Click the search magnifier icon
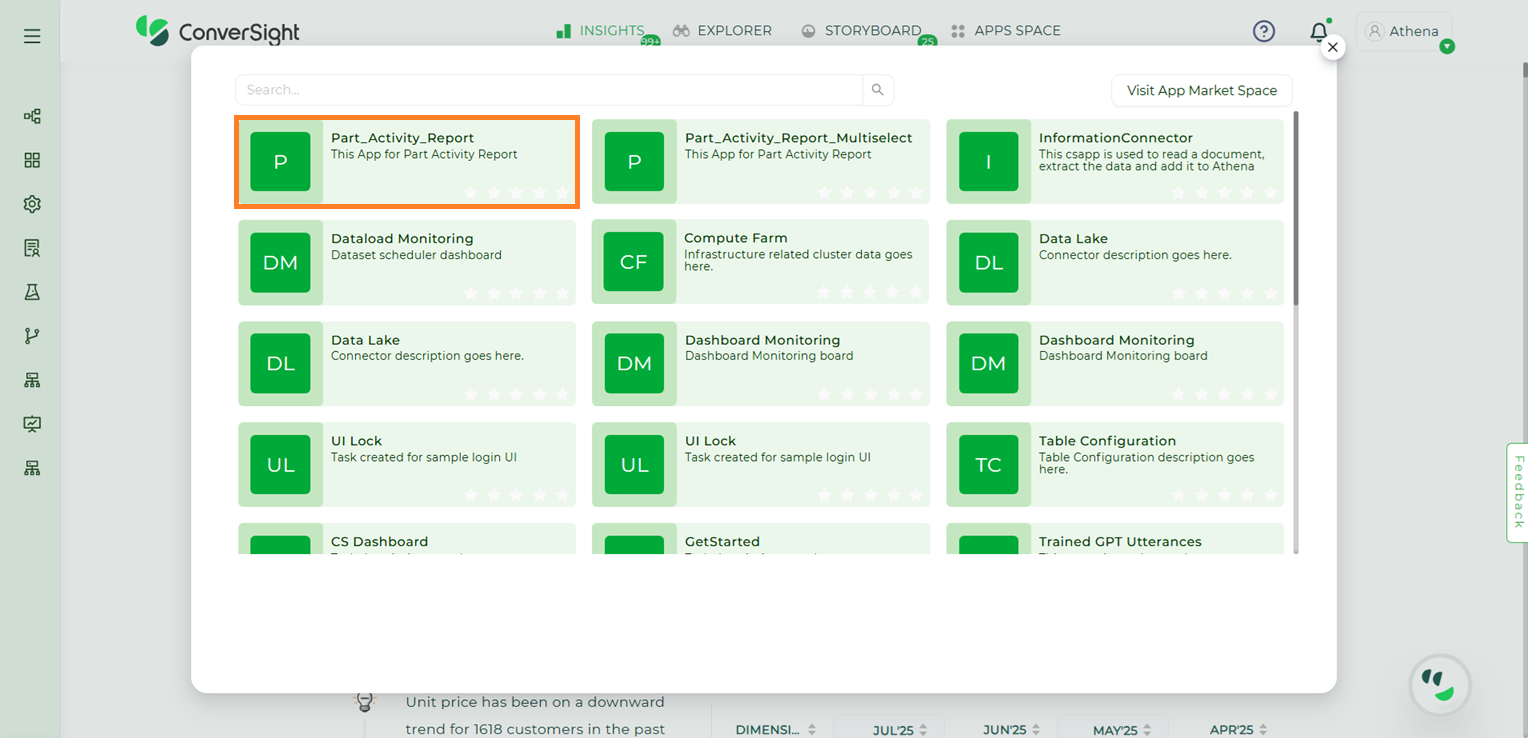This screenshot has width=1528, height=738. [x=877, y=90]
